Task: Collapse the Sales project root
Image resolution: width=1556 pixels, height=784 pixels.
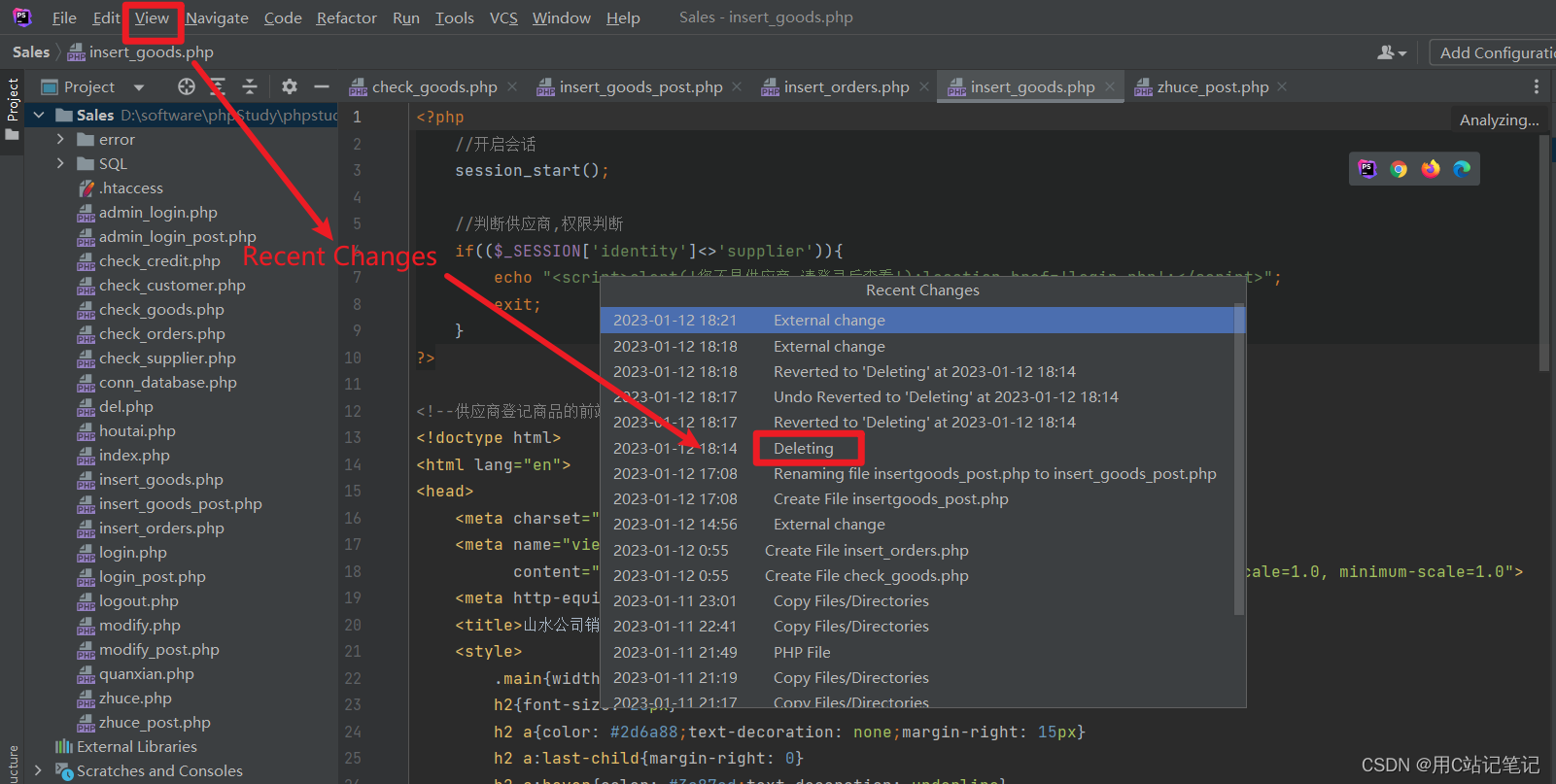Action: point(39,115)
